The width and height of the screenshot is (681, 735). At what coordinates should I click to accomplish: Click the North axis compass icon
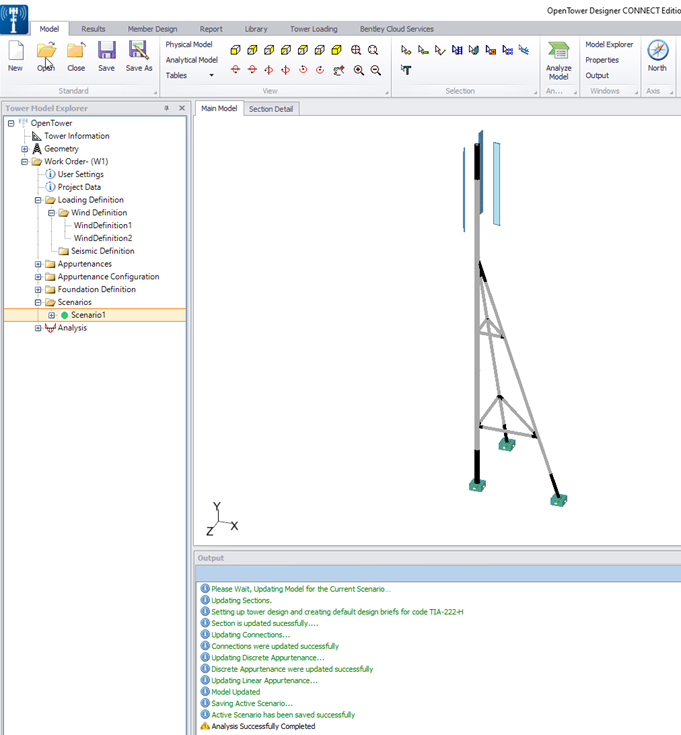[x=657, y=50]
